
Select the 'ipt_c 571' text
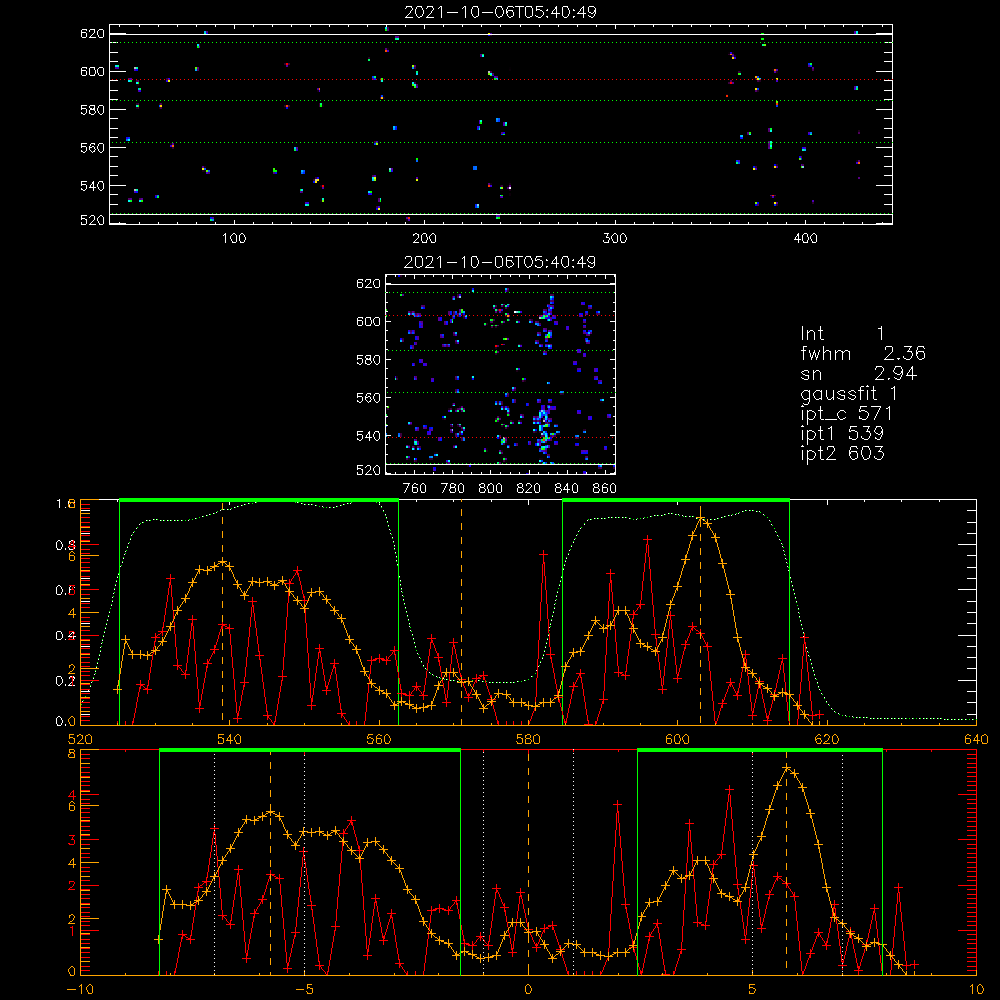846,414
